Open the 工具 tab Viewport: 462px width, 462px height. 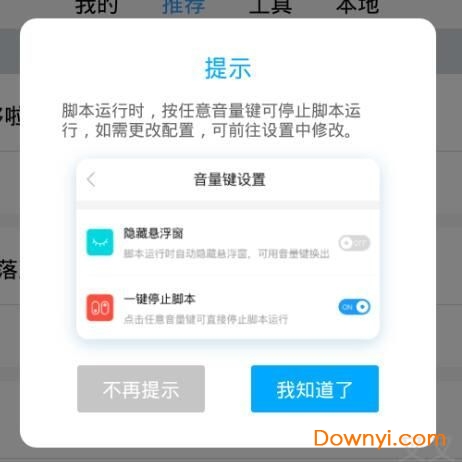(271, 7)
